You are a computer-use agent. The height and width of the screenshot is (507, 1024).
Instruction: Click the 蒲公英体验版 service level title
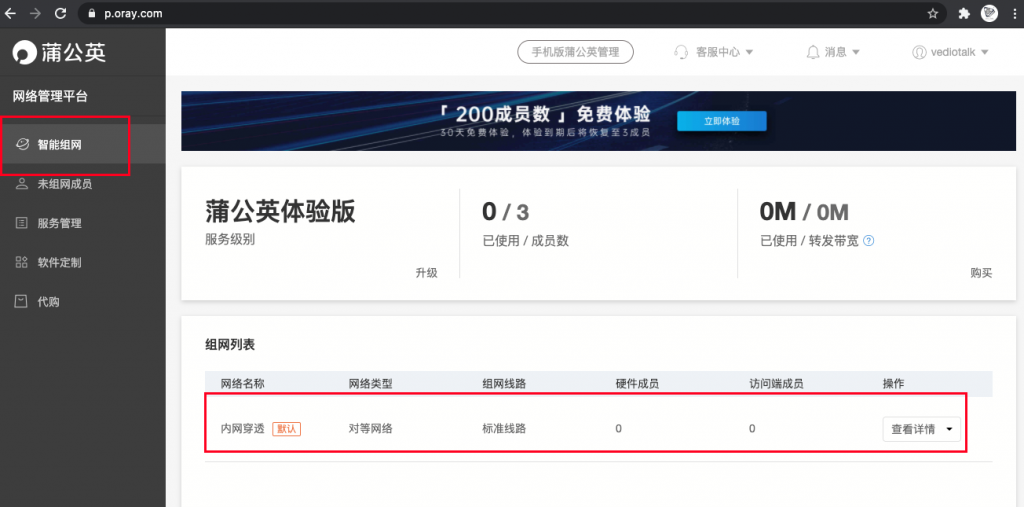[x=280, y=212]
